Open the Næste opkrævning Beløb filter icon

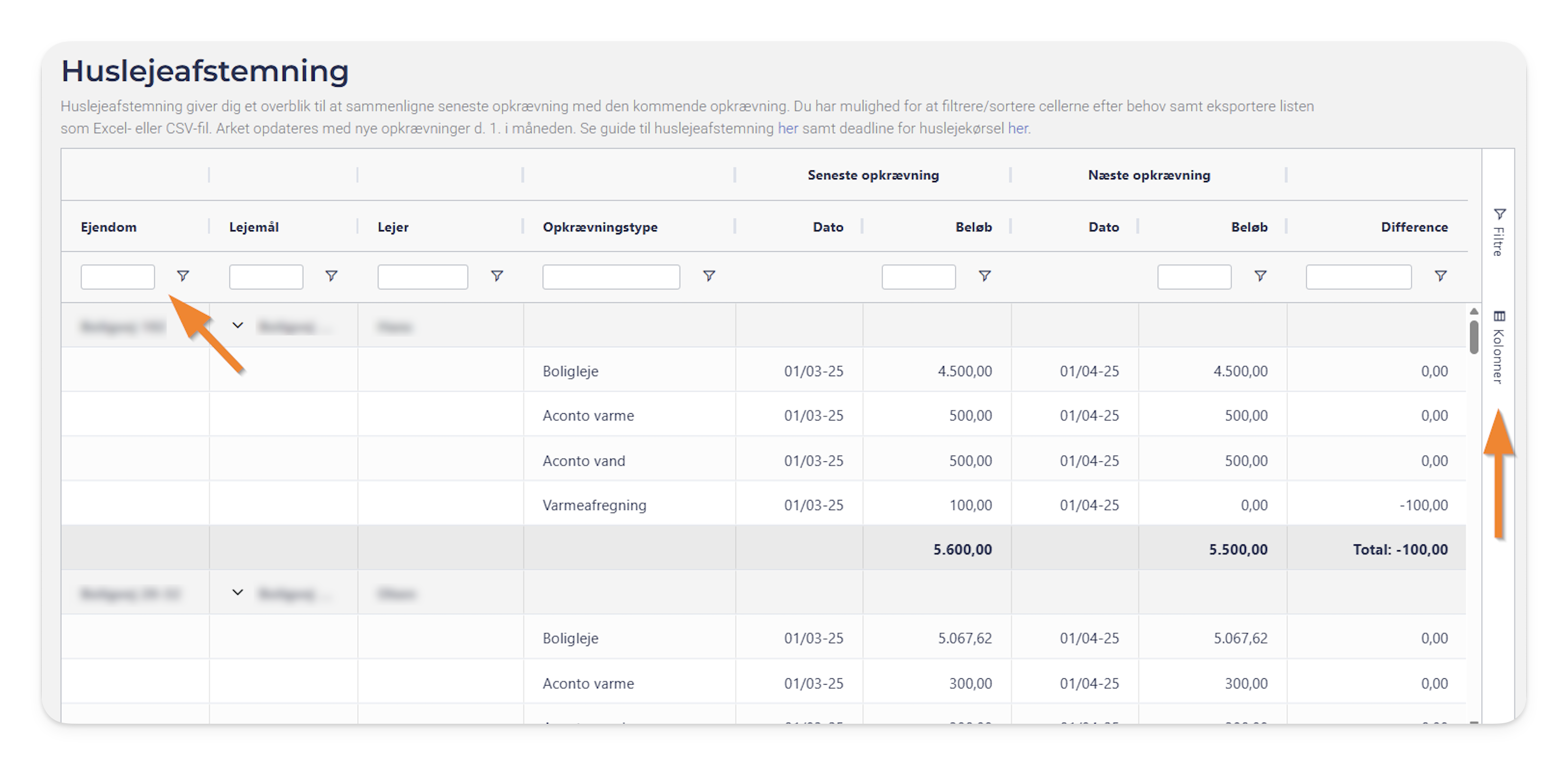point(1260,276)
